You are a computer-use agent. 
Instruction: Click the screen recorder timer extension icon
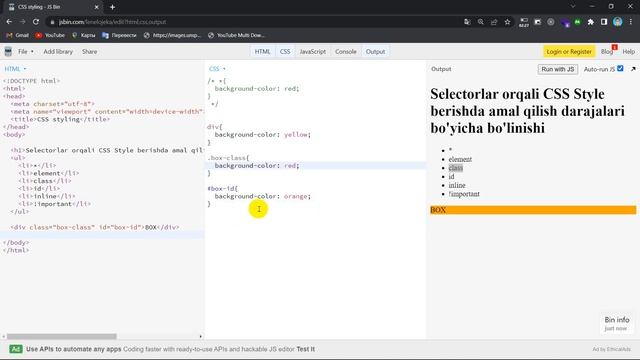pyautogui.click(x=524, y=22)
